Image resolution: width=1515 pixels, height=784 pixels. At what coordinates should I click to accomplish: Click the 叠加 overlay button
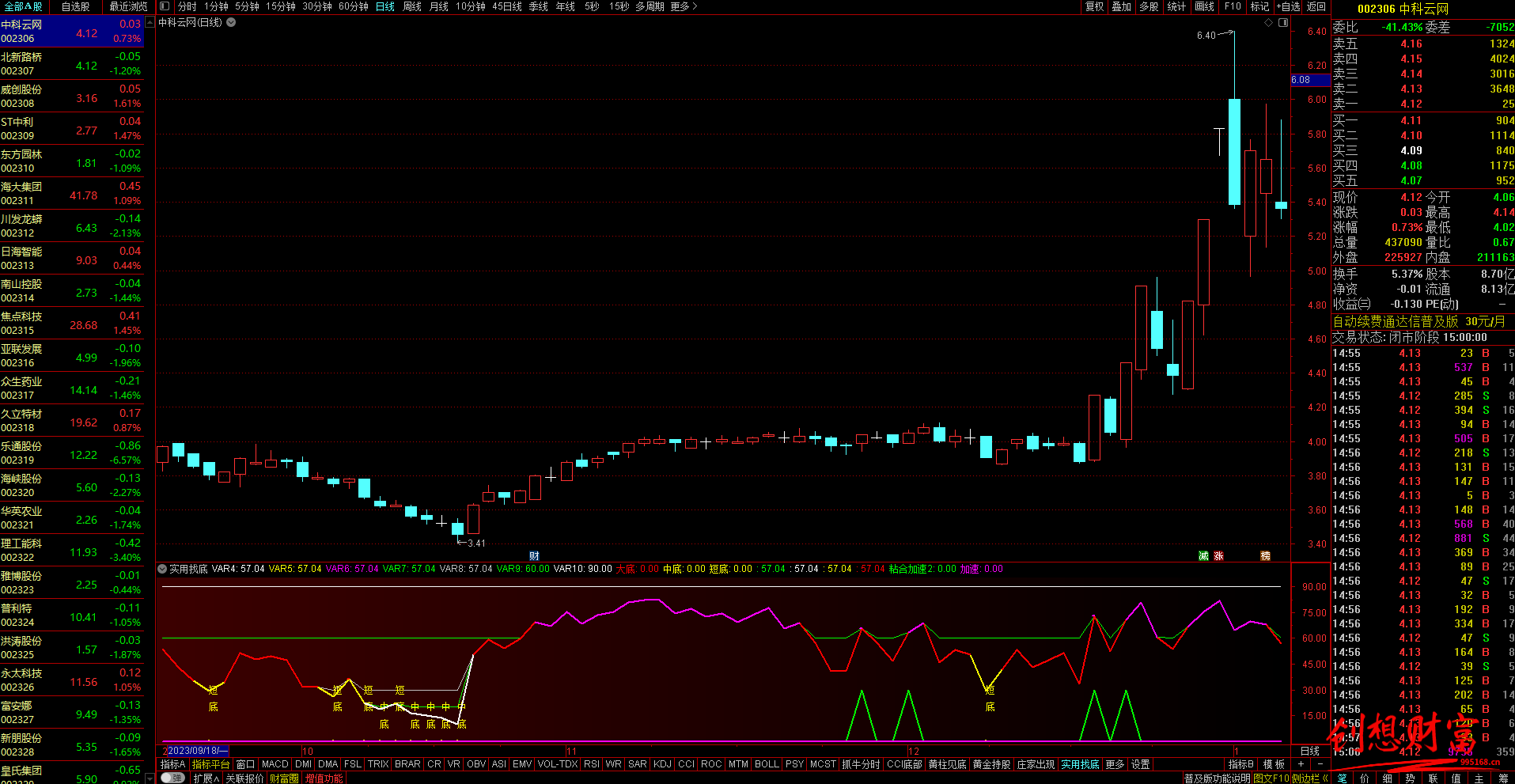[x=1121, y=6]
